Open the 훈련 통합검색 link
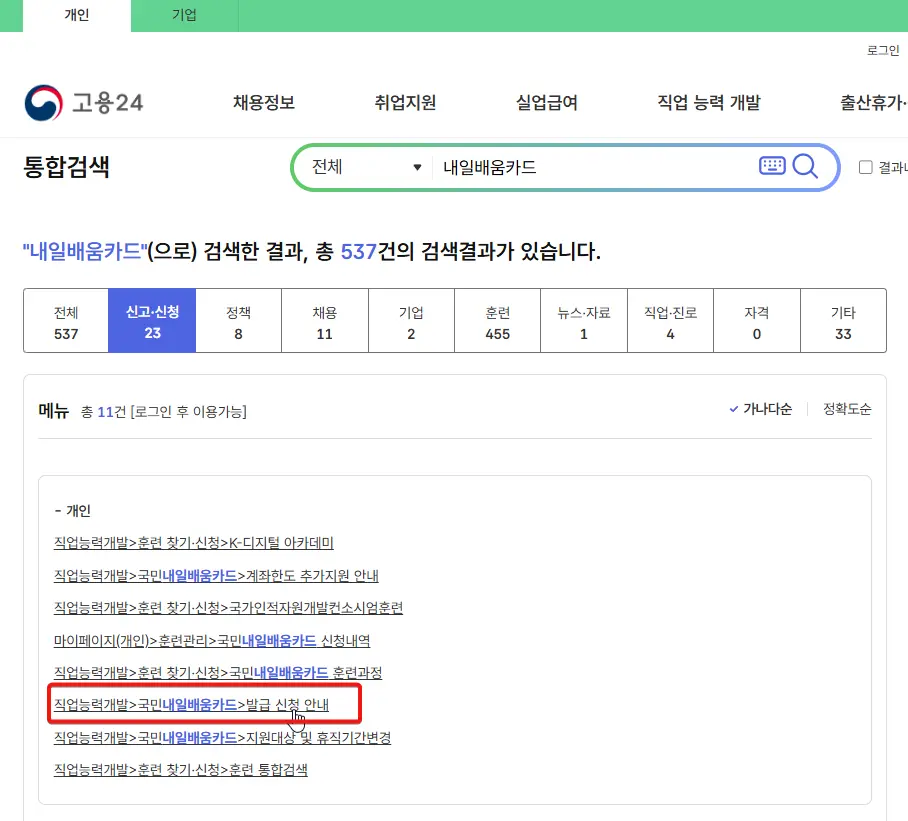Viewport: 908px width, 821px height. coord(181,769)
